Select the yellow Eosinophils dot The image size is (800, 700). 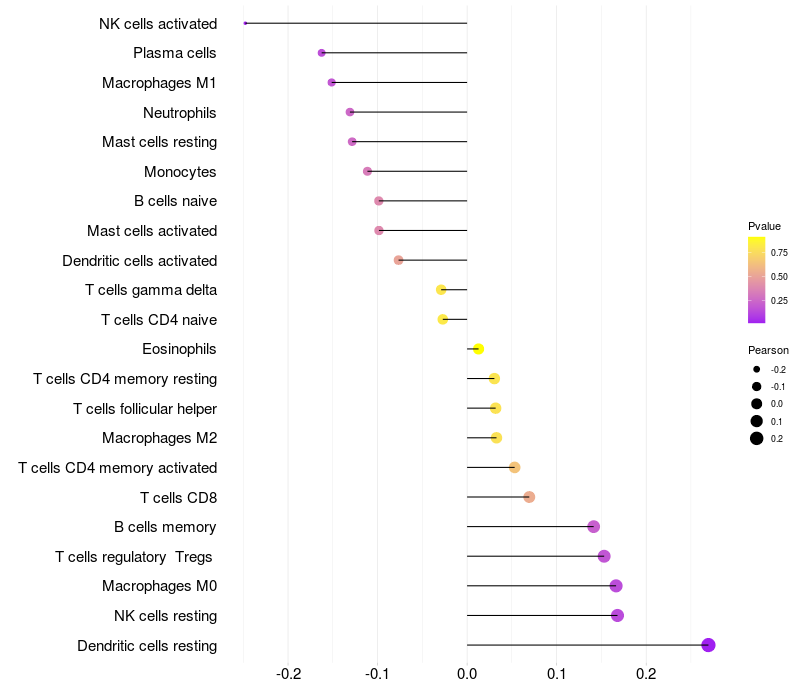click(x=479, y=349)
